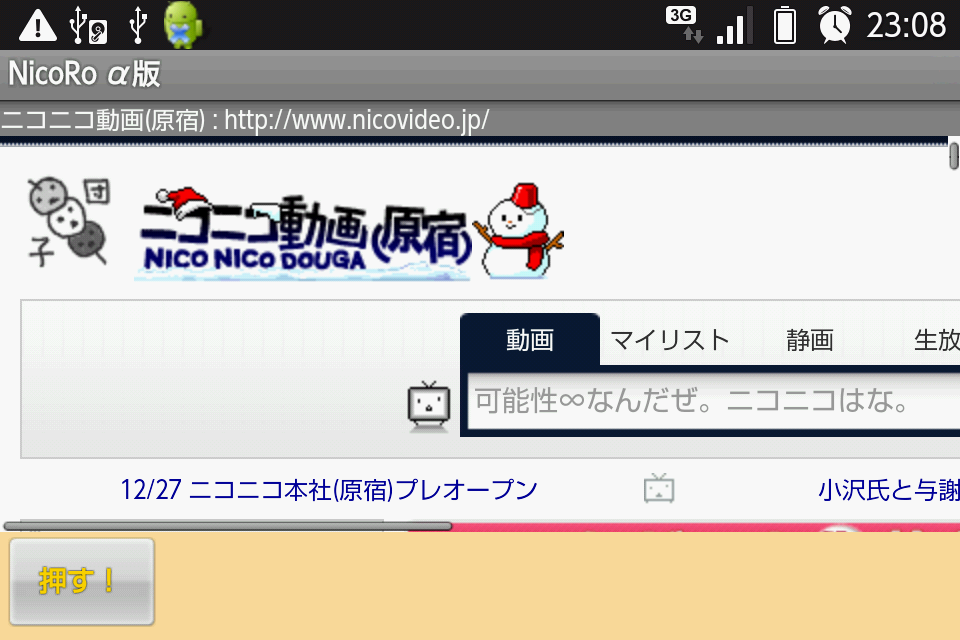
Task: Tap the USB debugging notification icon
Action: pos(88,26)
